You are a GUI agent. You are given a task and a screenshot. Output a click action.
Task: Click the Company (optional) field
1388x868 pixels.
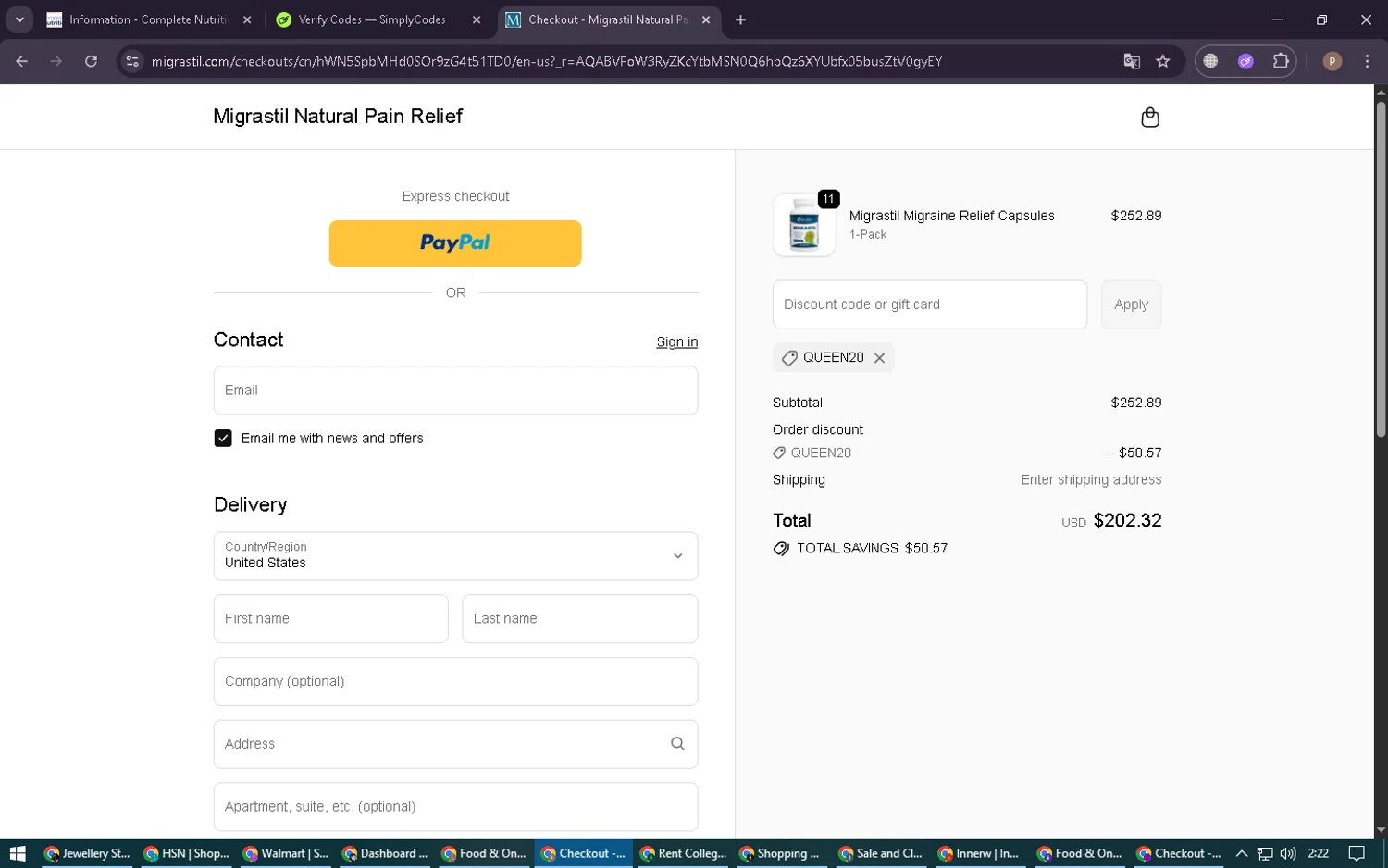coord(455,682)
